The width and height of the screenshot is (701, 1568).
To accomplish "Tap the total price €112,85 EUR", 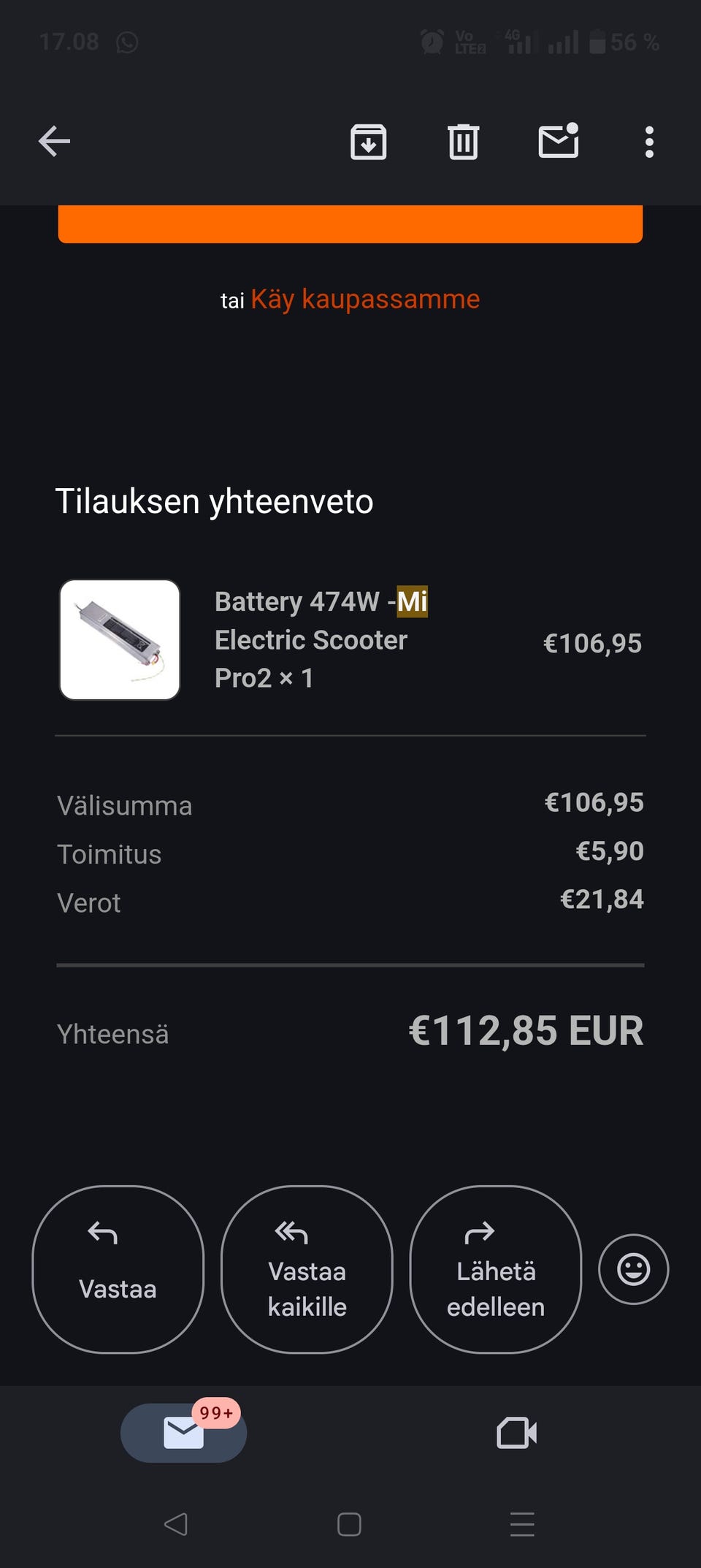I will [x=526, y=1031].
